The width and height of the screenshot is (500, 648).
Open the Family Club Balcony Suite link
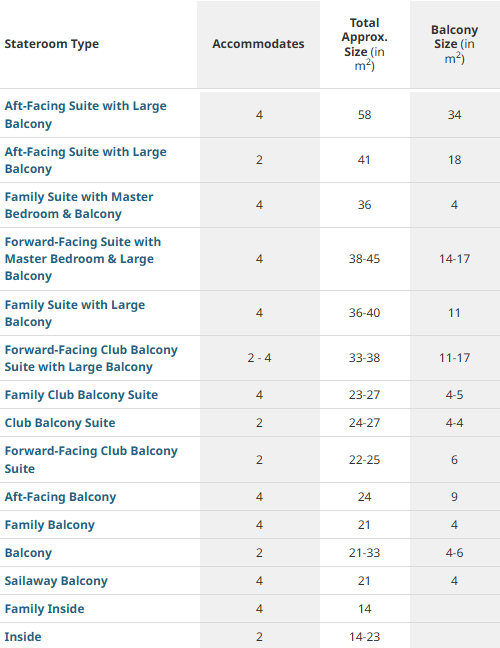pos(81,395)
